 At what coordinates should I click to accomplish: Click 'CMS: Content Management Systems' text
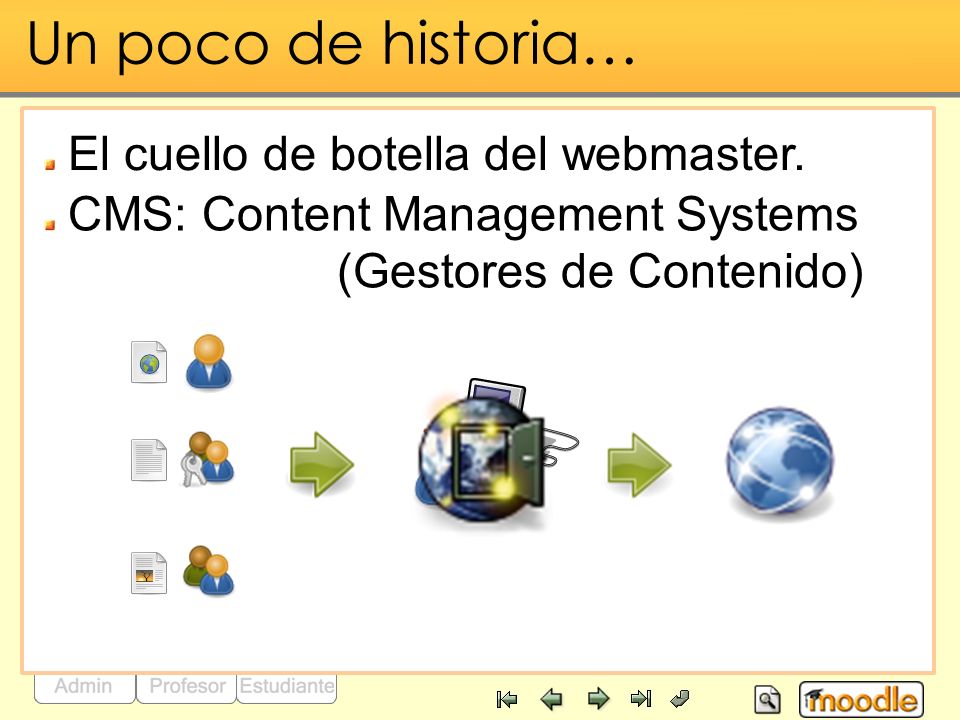click(463, 214)
